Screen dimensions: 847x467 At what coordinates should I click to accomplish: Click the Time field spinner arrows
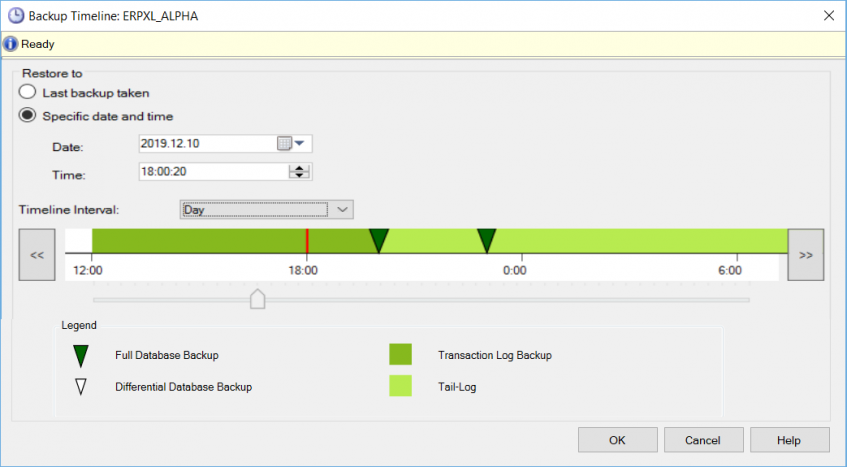pyautogui.click(x=298, y=172)
